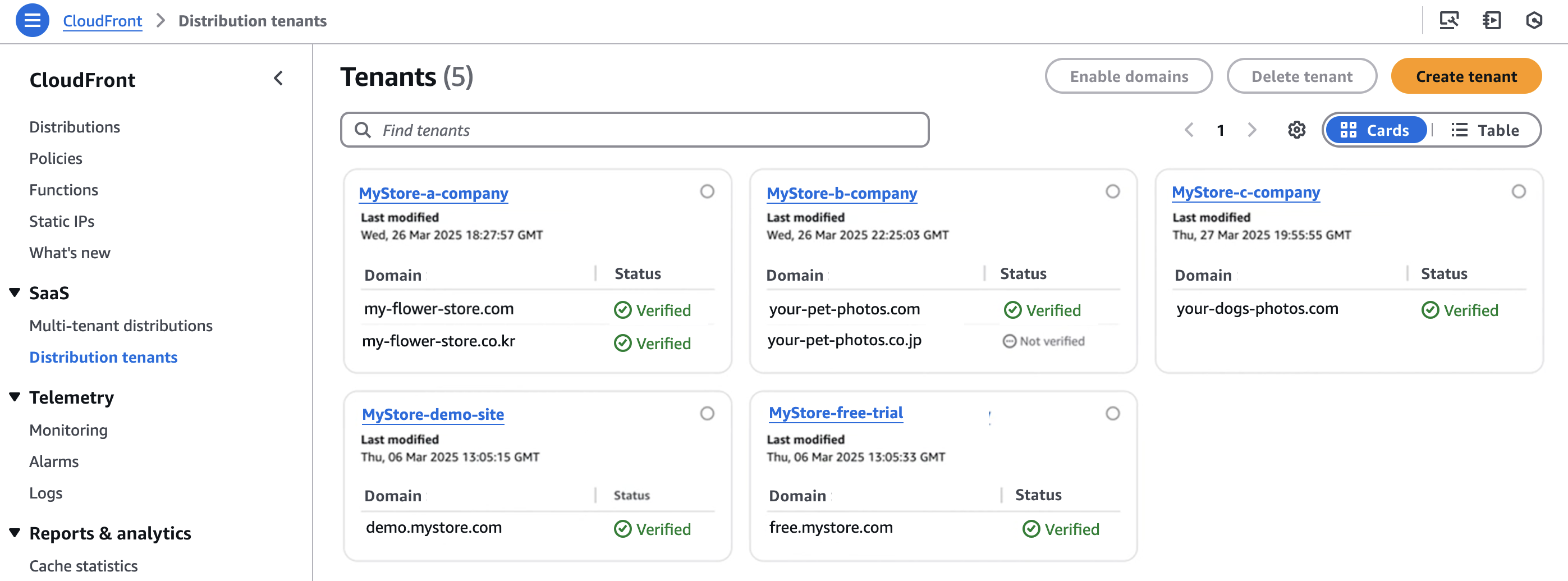Open Multi-tenant distributions in sidebar
1568x581 pixels.
pyautogui.click(x=121, y=325)
